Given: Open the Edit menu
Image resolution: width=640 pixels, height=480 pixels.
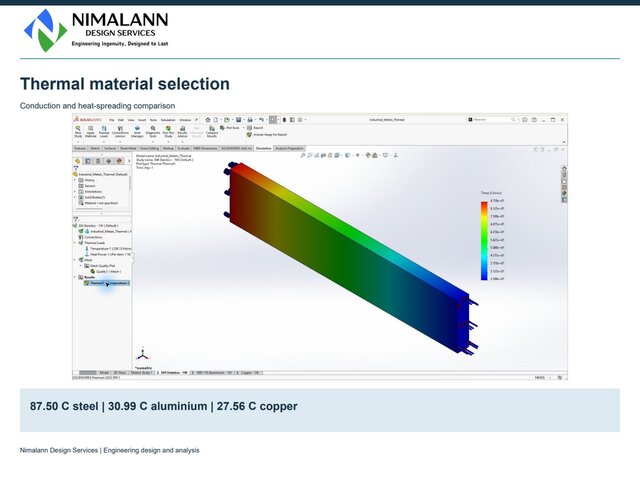Looking at the screenshot, I should pos(121,120).
